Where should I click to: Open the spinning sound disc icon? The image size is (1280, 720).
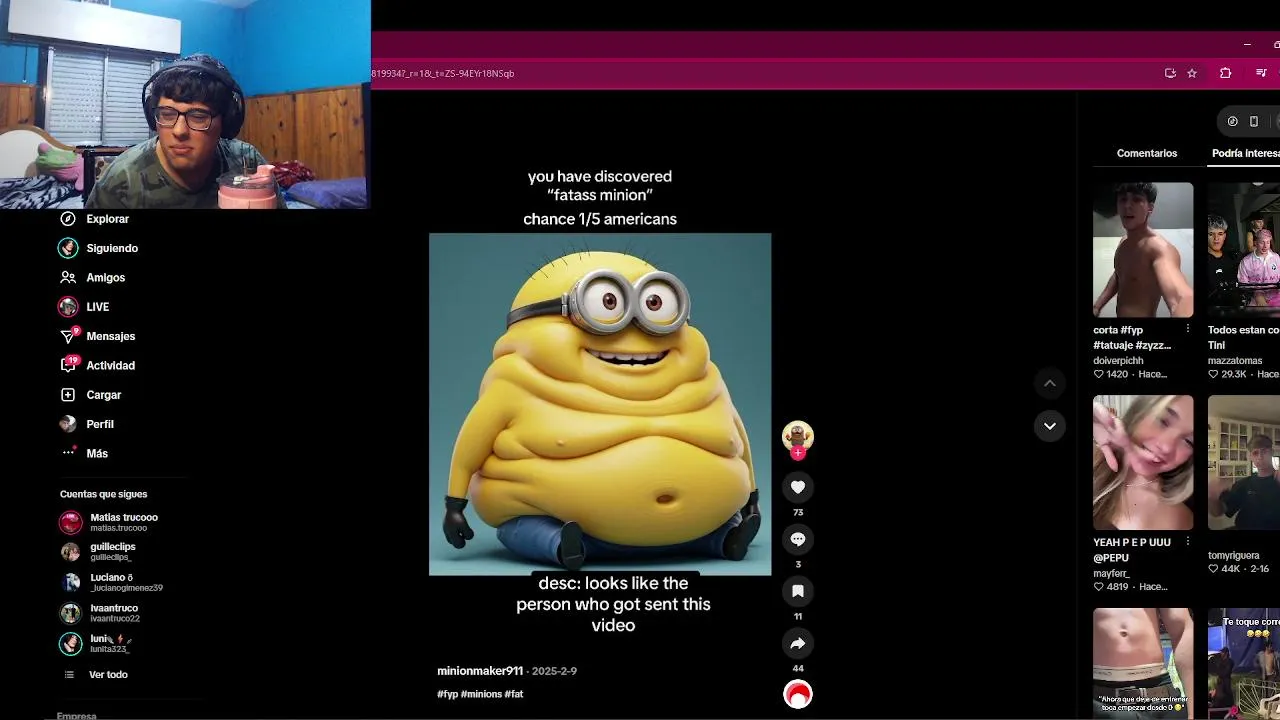(x=798, y=694)
